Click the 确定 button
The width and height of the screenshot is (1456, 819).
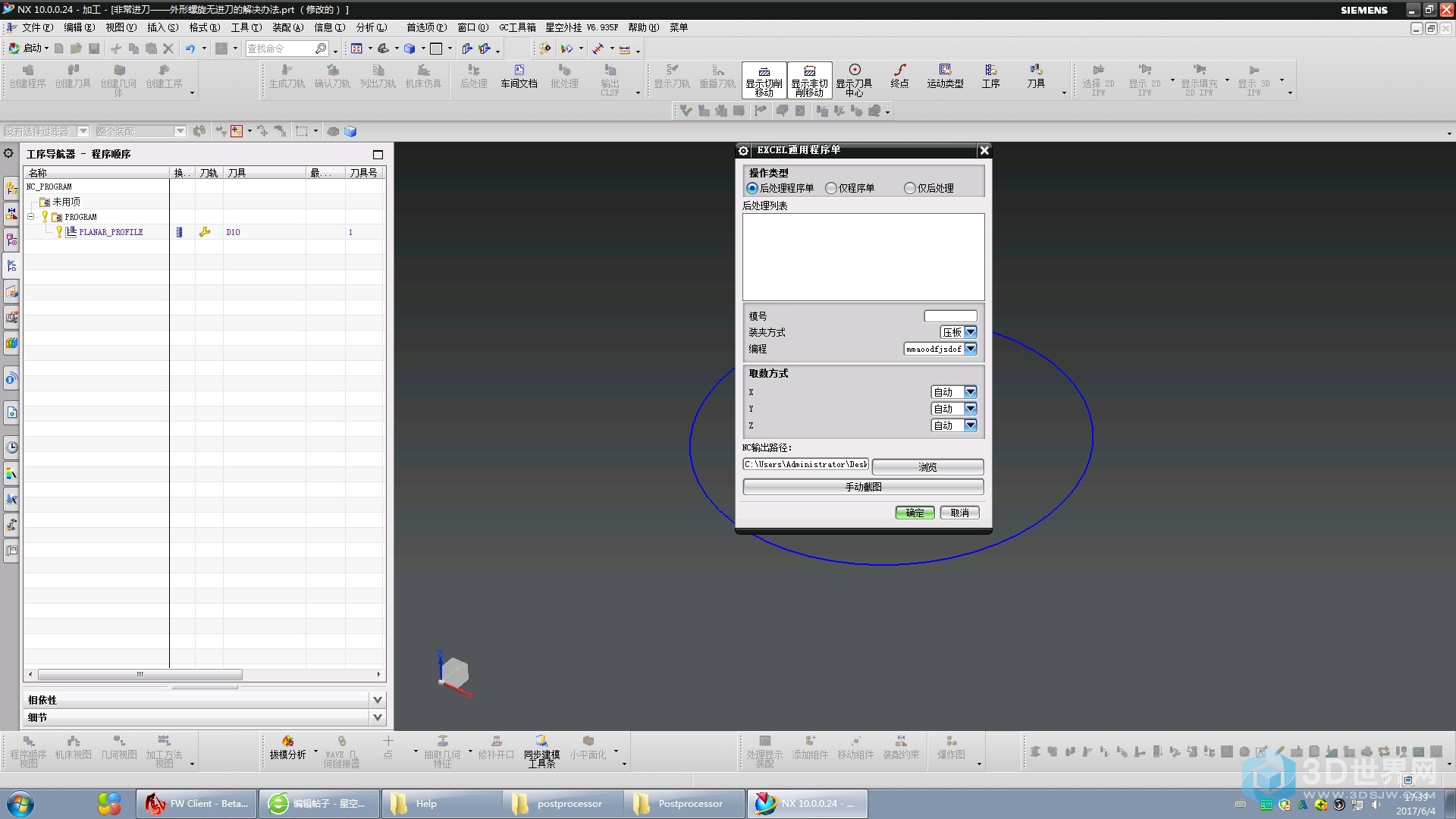[915, 513]
